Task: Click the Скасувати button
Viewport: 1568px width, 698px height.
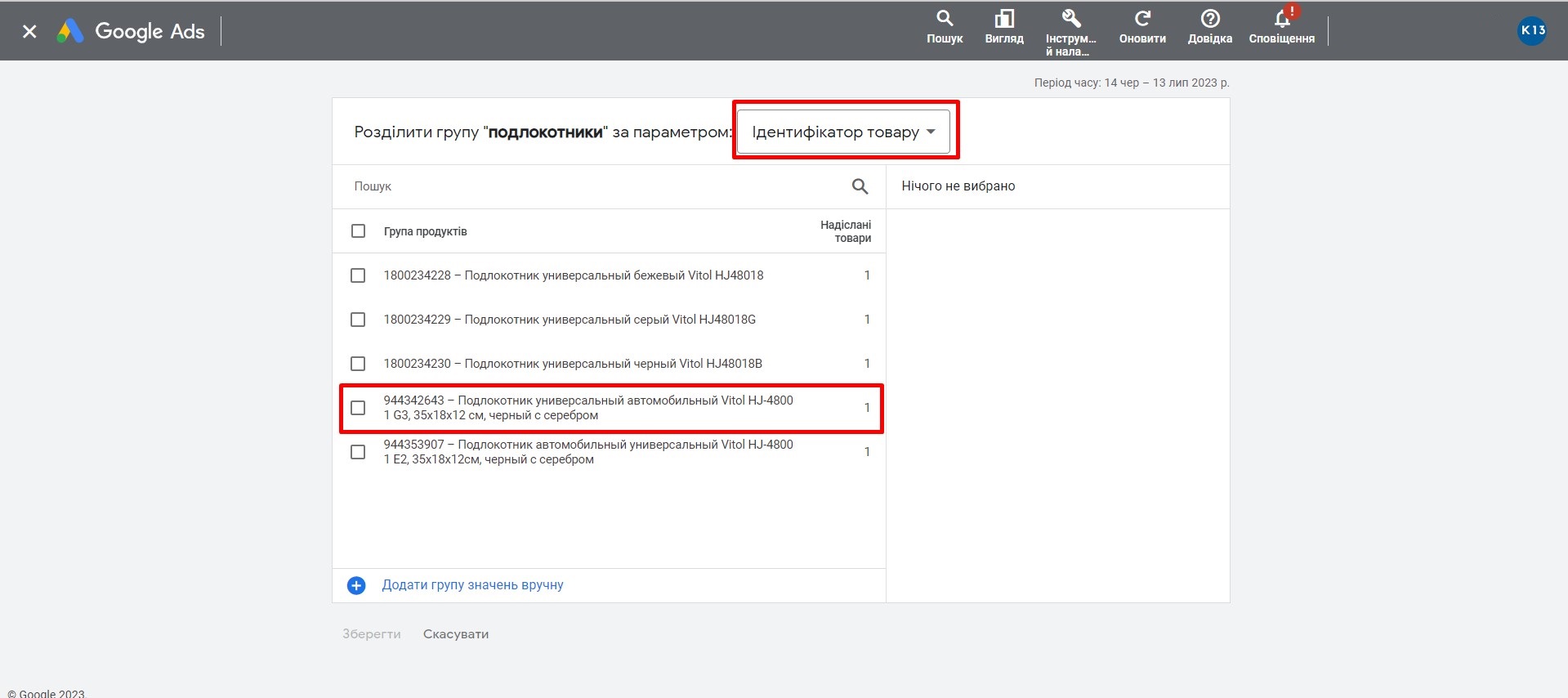Action: pos(456,634)
